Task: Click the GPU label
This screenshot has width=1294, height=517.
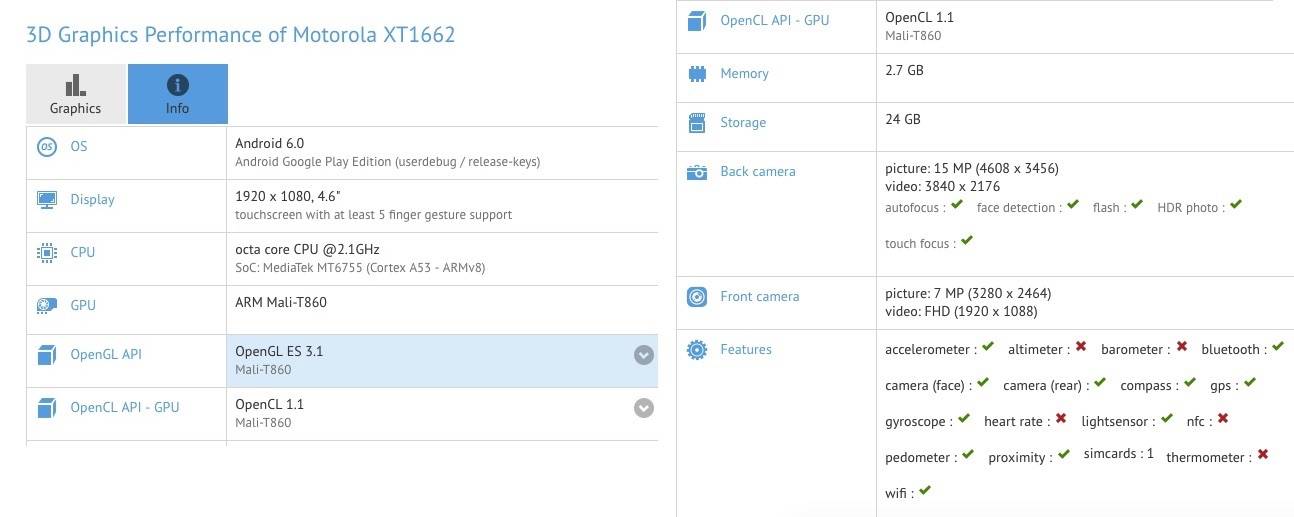Action: (83, 305)
